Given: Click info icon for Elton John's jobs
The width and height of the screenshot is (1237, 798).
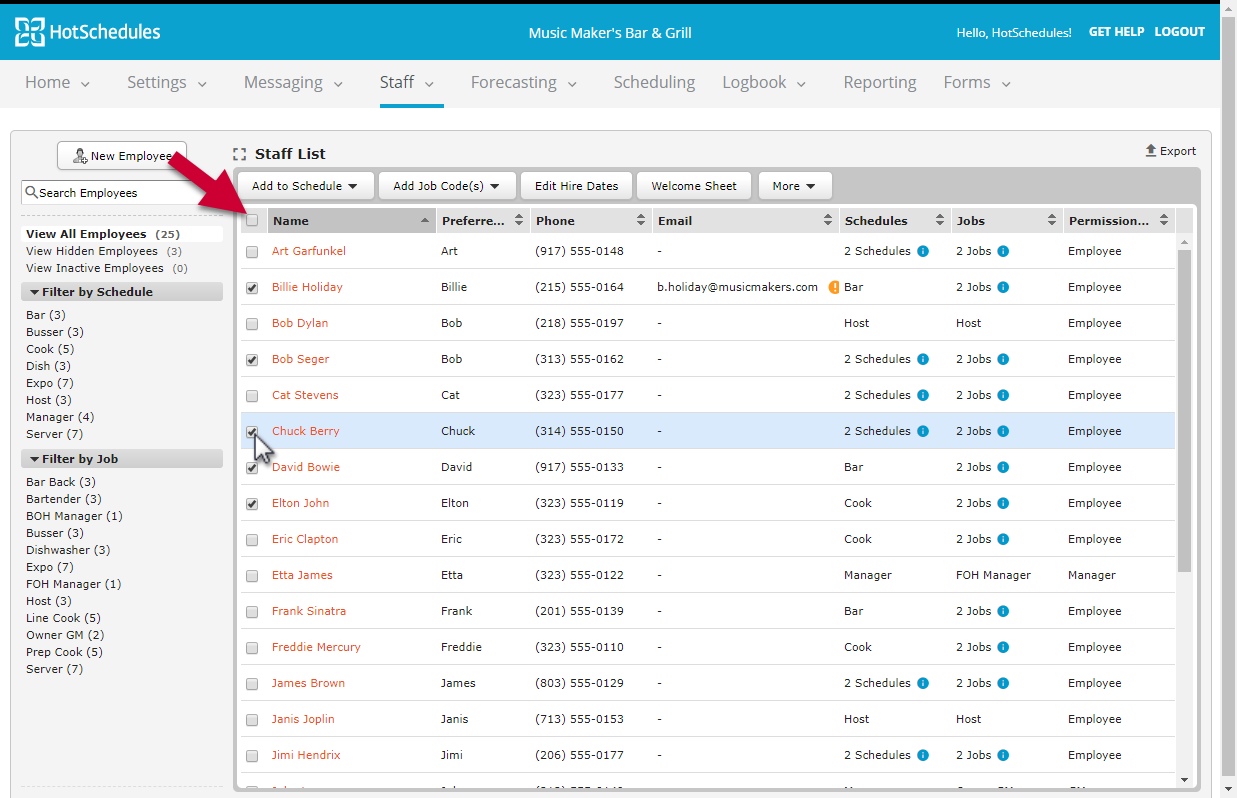Looking at the screenshot, I should (x=1003, y=503).
